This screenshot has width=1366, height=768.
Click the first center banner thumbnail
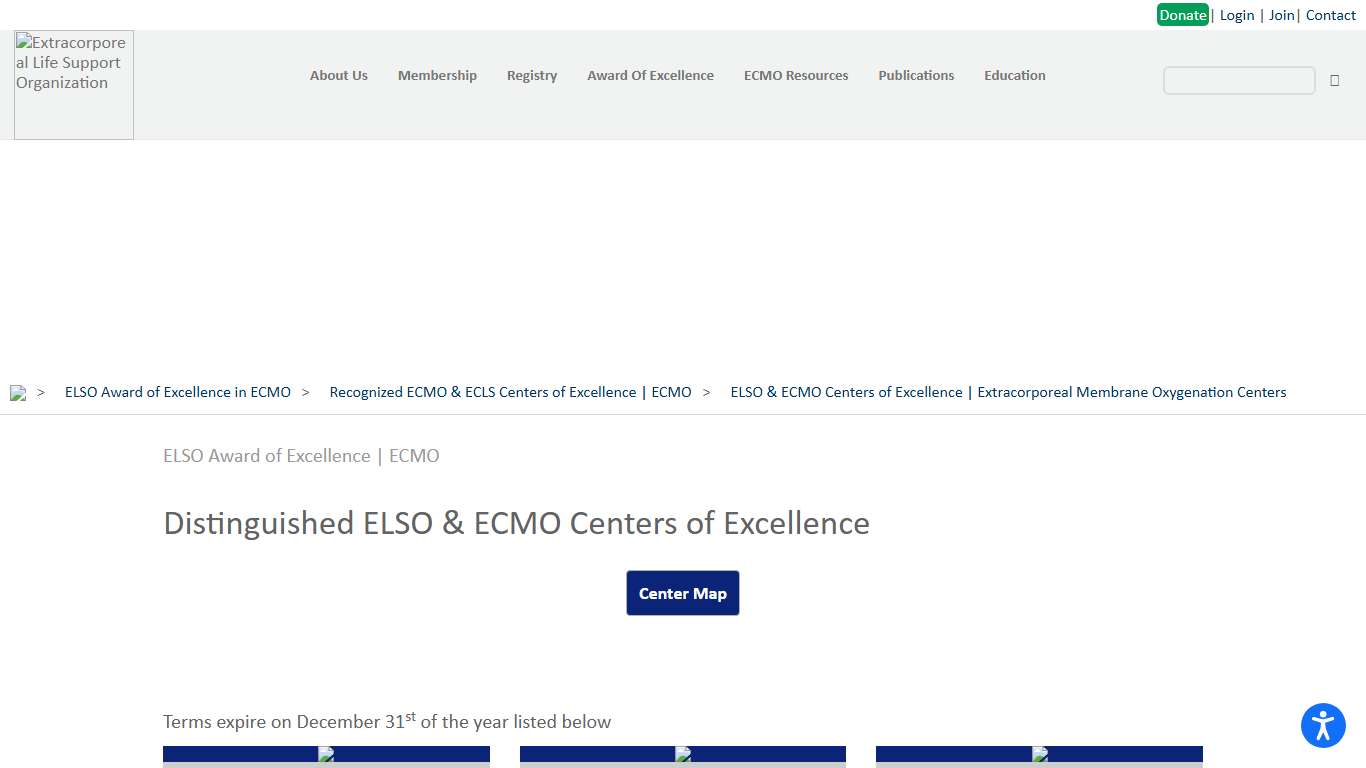point(326,756)
